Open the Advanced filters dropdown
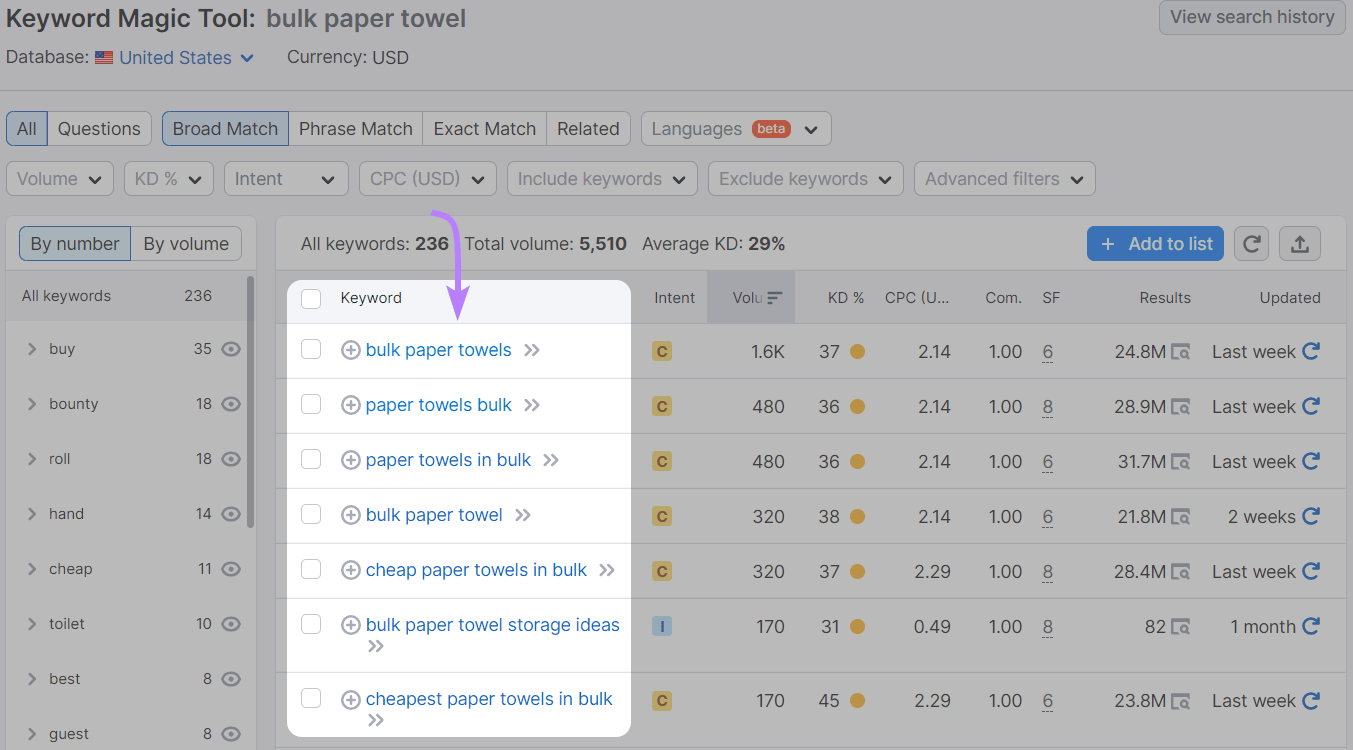Screen dimensions: 1353x750 [x=1004, y=178]
